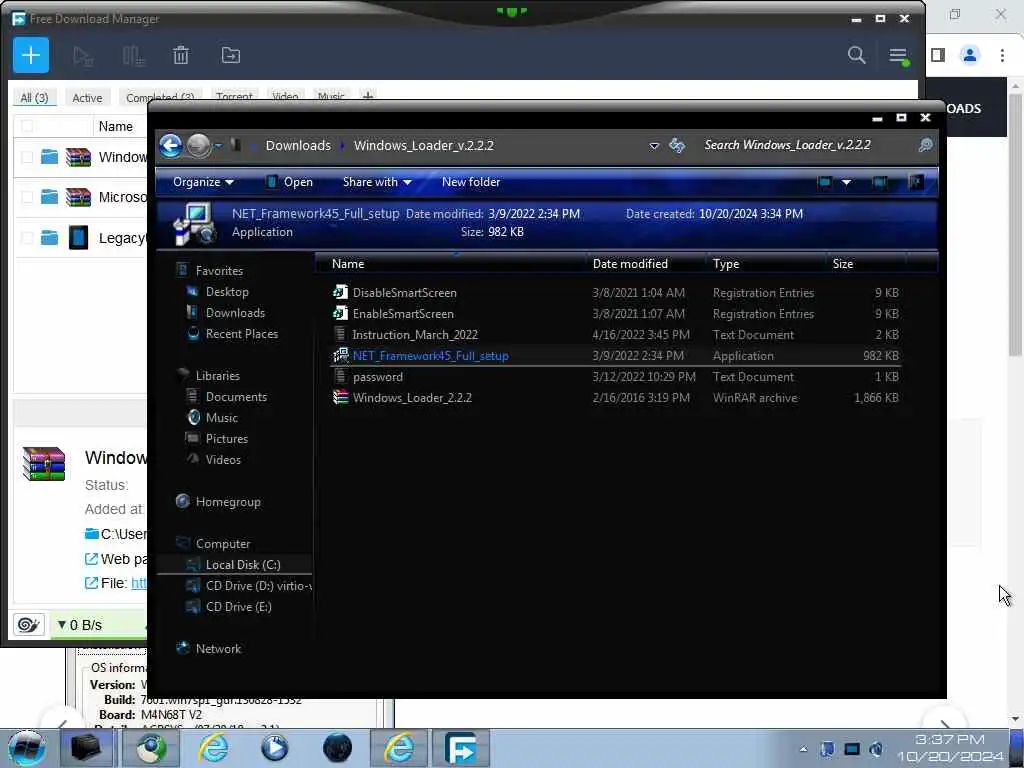Click the Windows Start orb
This screenshot has width=1024, height=768.
tap(27, 748)
